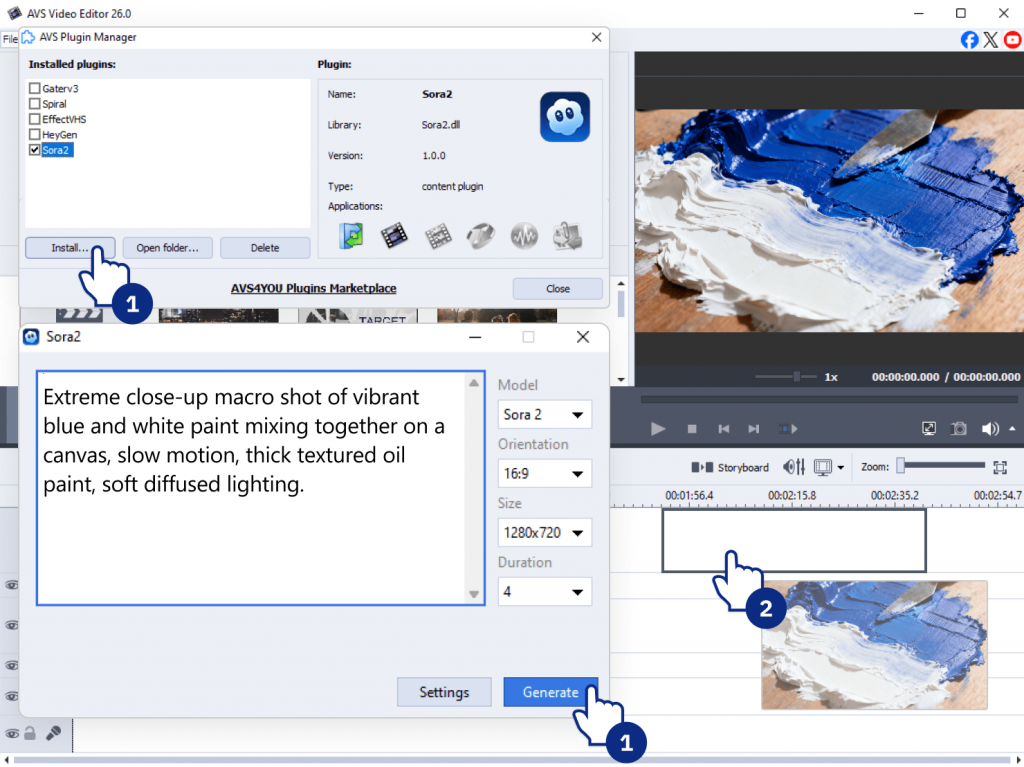The image size is (1024, 767).
Task: Expand the Model dropdown showing Sora 2
Action: 545,414
